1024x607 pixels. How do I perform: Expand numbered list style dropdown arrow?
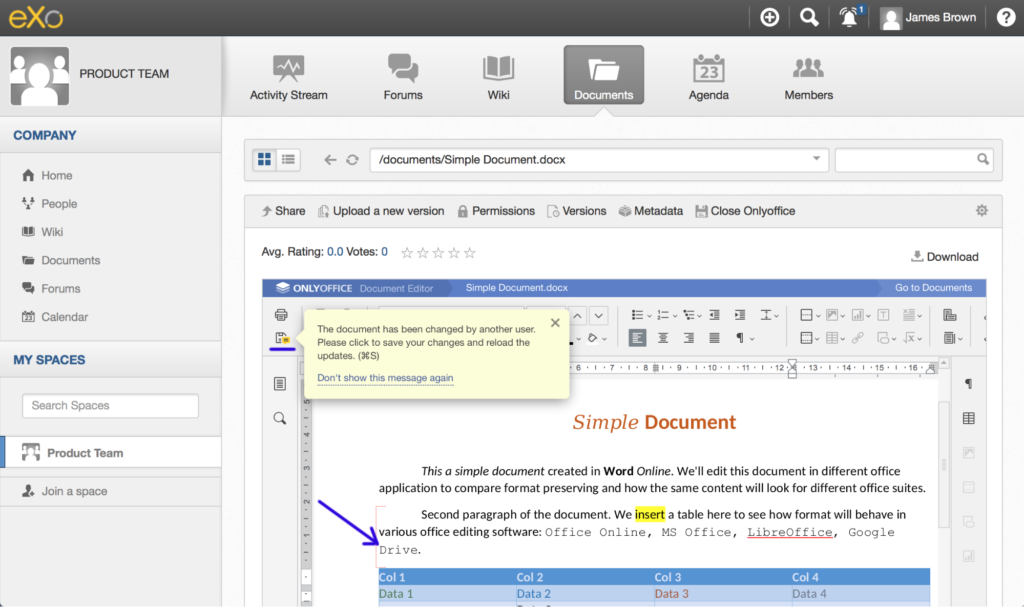pos(674,316)
